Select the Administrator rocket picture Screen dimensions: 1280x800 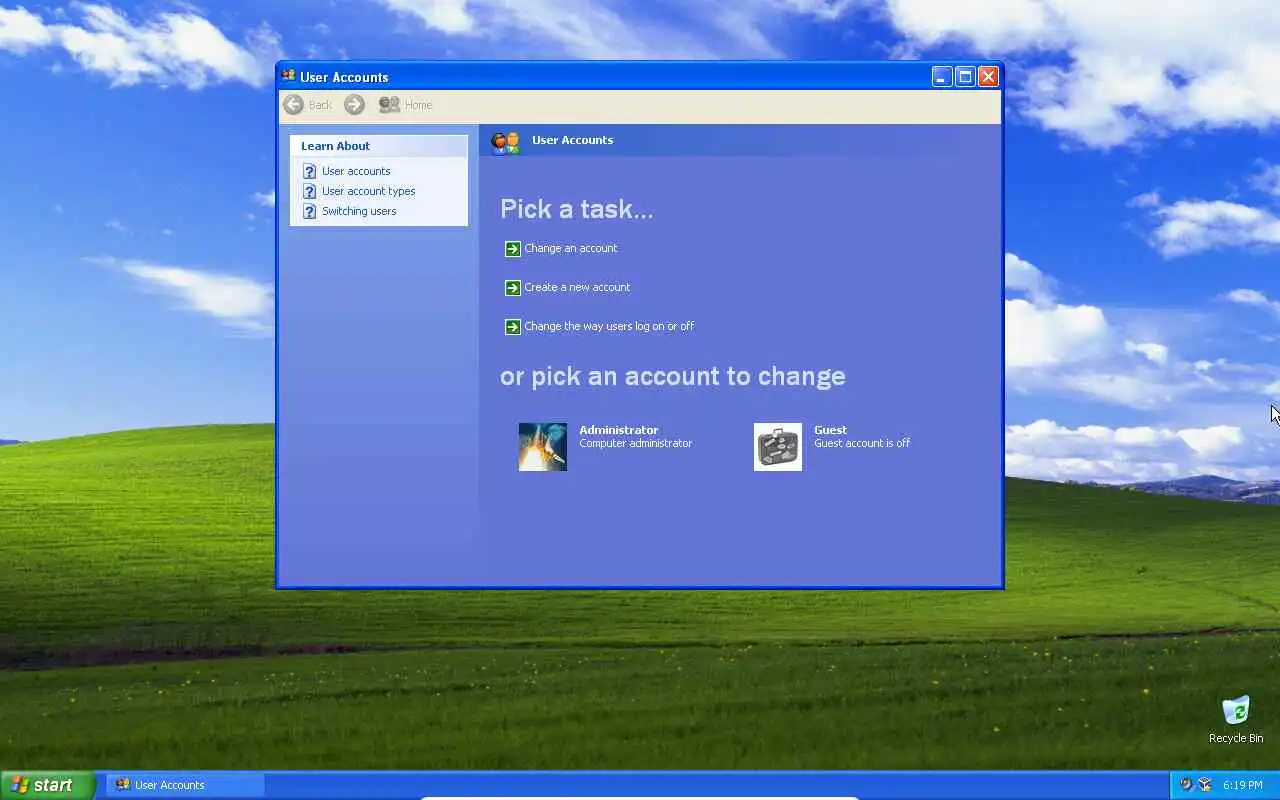(x=543, y=447)
